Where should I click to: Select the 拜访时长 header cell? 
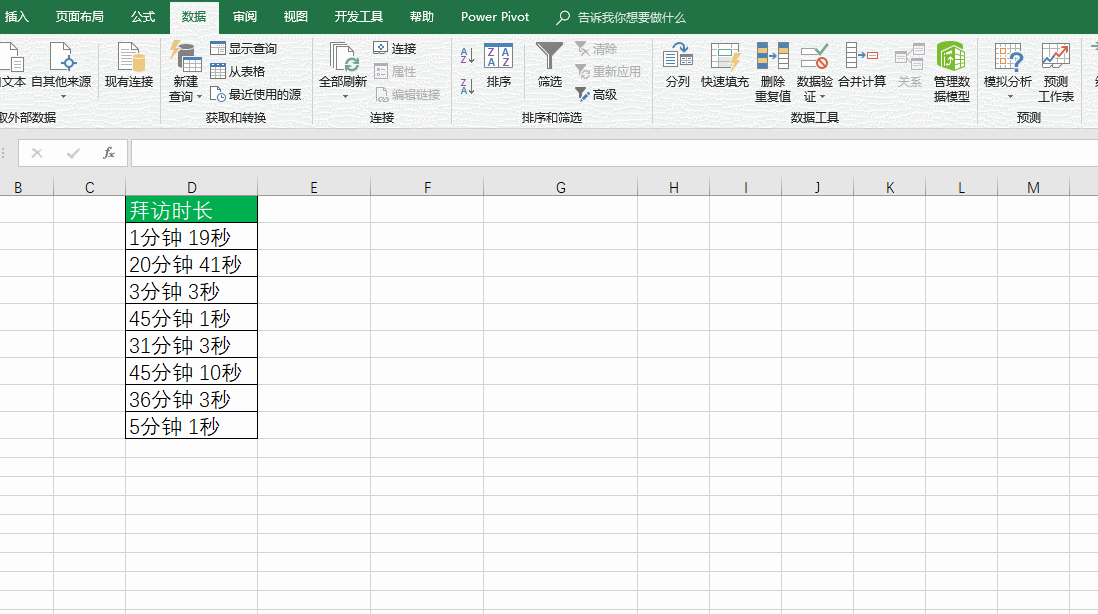click(192, 210)
